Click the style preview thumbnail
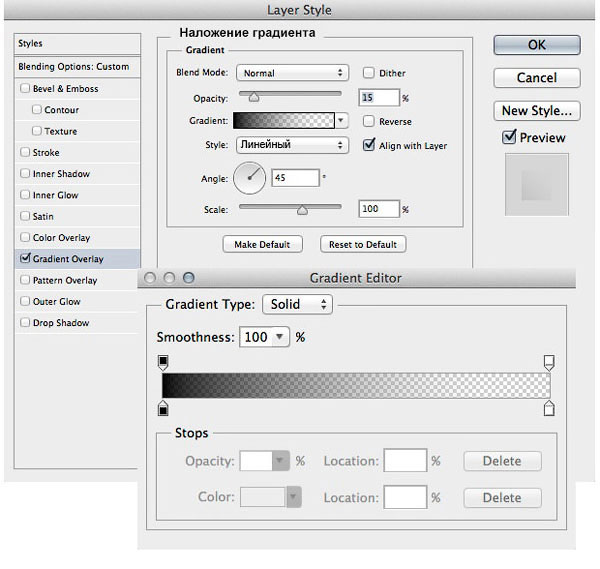 (536, 185)
